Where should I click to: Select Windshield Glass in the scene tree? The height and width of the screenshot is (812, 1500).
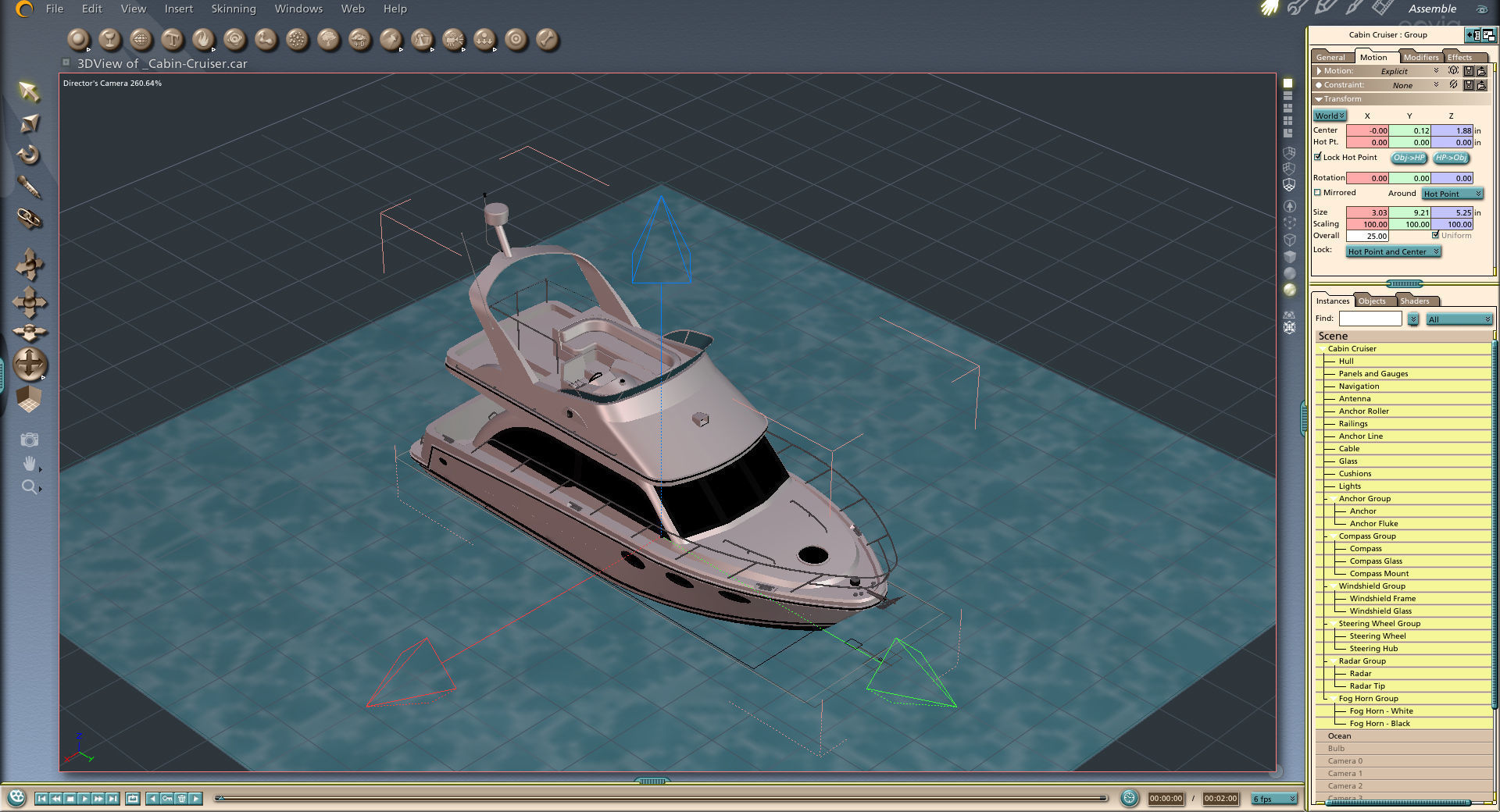pos(1380,611)
